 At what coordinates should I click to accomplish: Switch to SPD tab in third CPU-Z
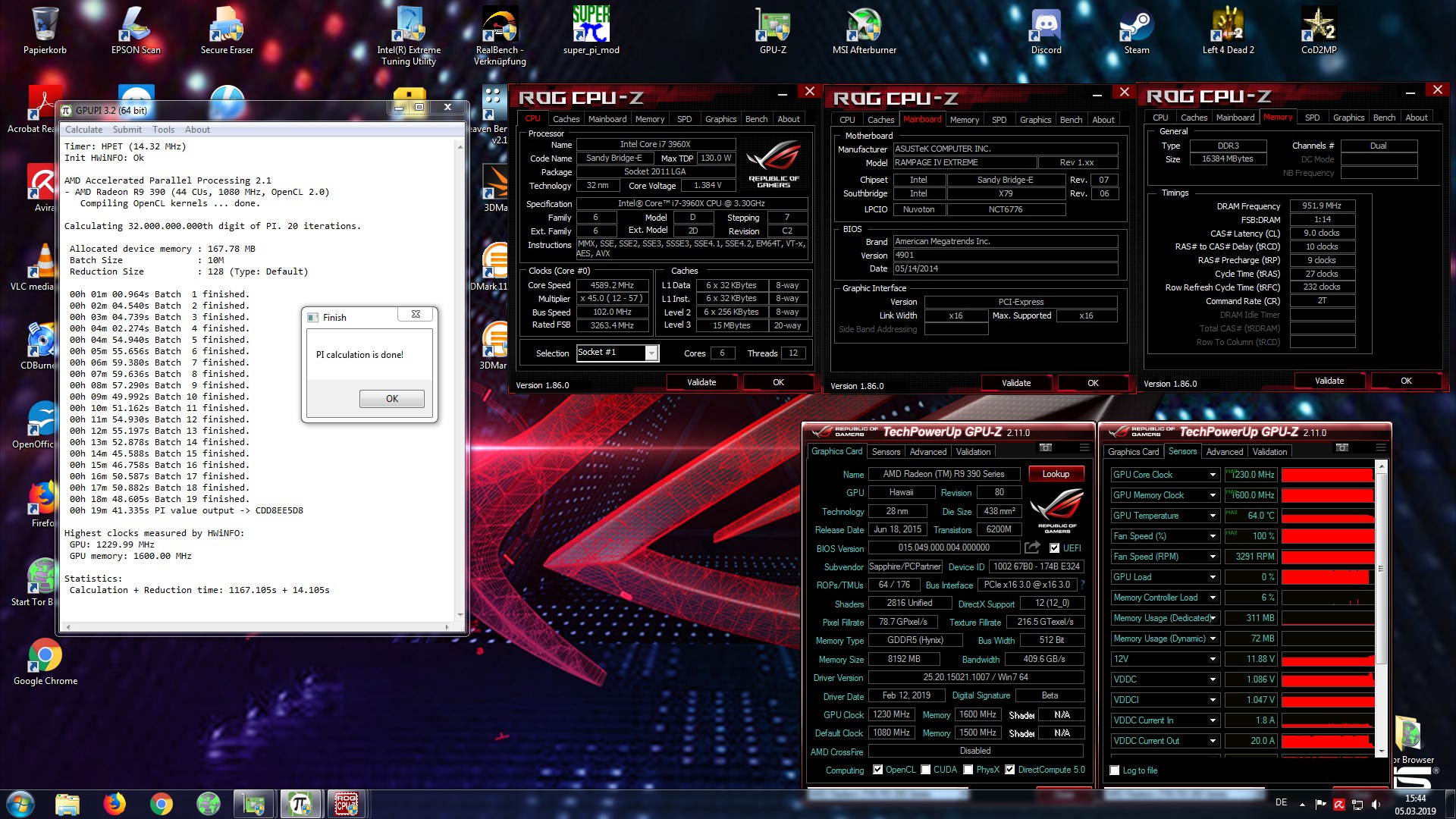[1312, 118]
